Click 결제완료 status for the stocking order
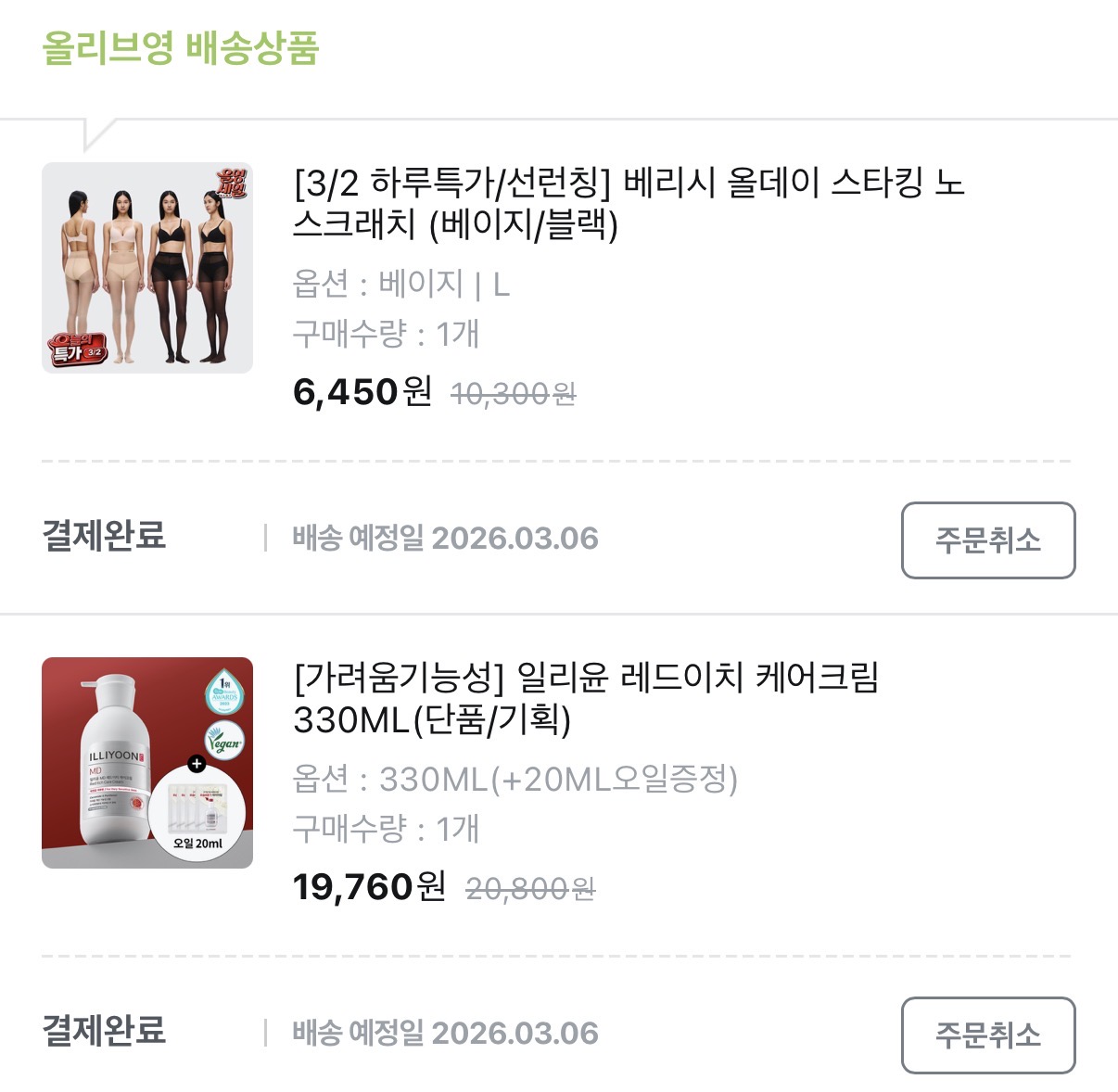 [104, 536]
